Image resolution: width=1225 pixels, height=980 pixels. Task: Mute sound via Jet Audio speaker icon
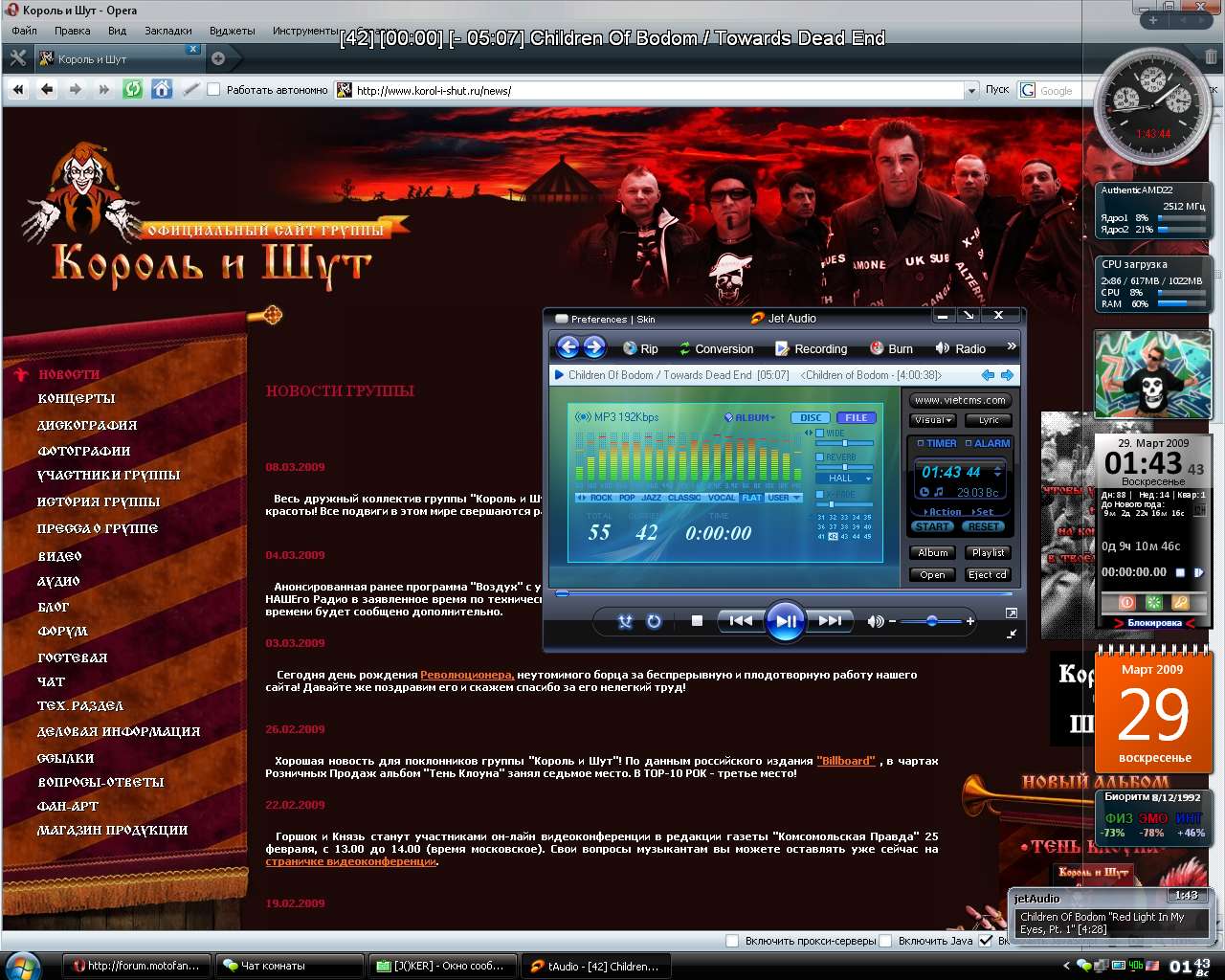[x=875, y=621]
